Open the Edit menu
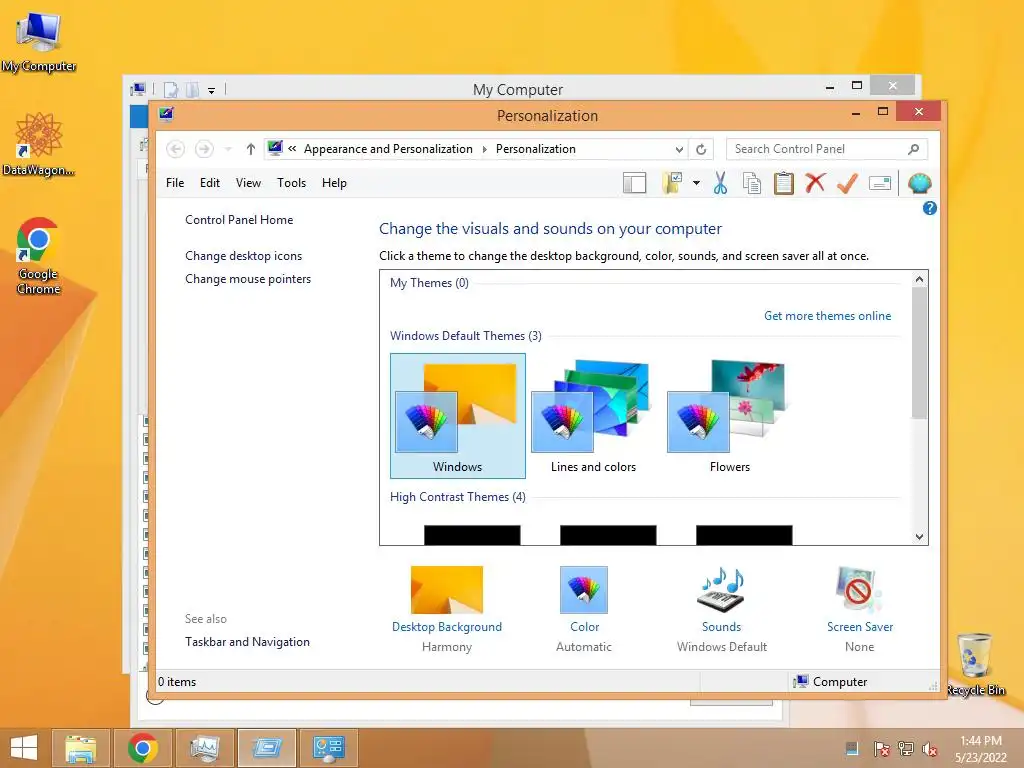 pyautogui.click(x=210, y=183)
